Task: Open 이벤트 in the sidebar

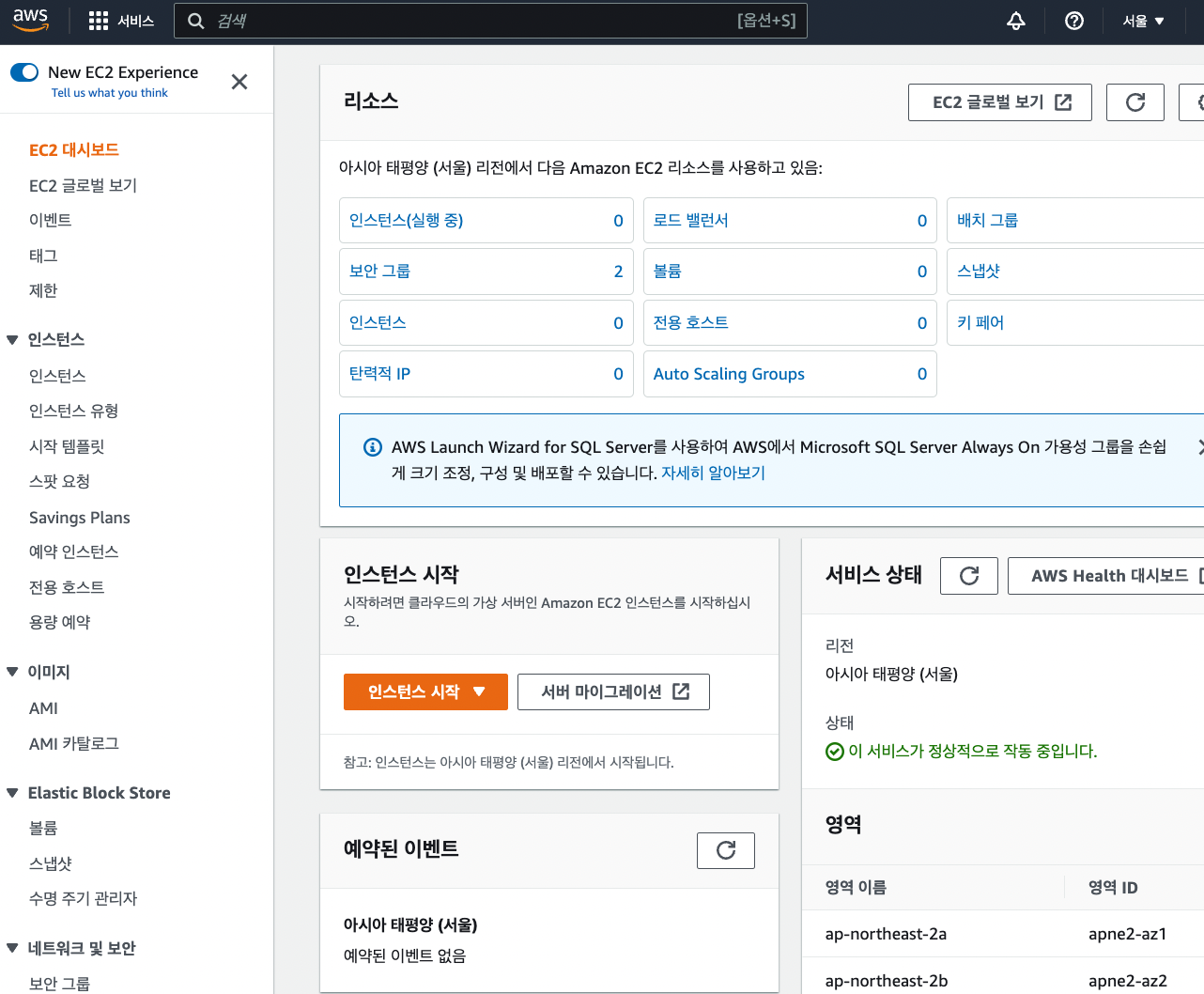Action: point(50,220)
